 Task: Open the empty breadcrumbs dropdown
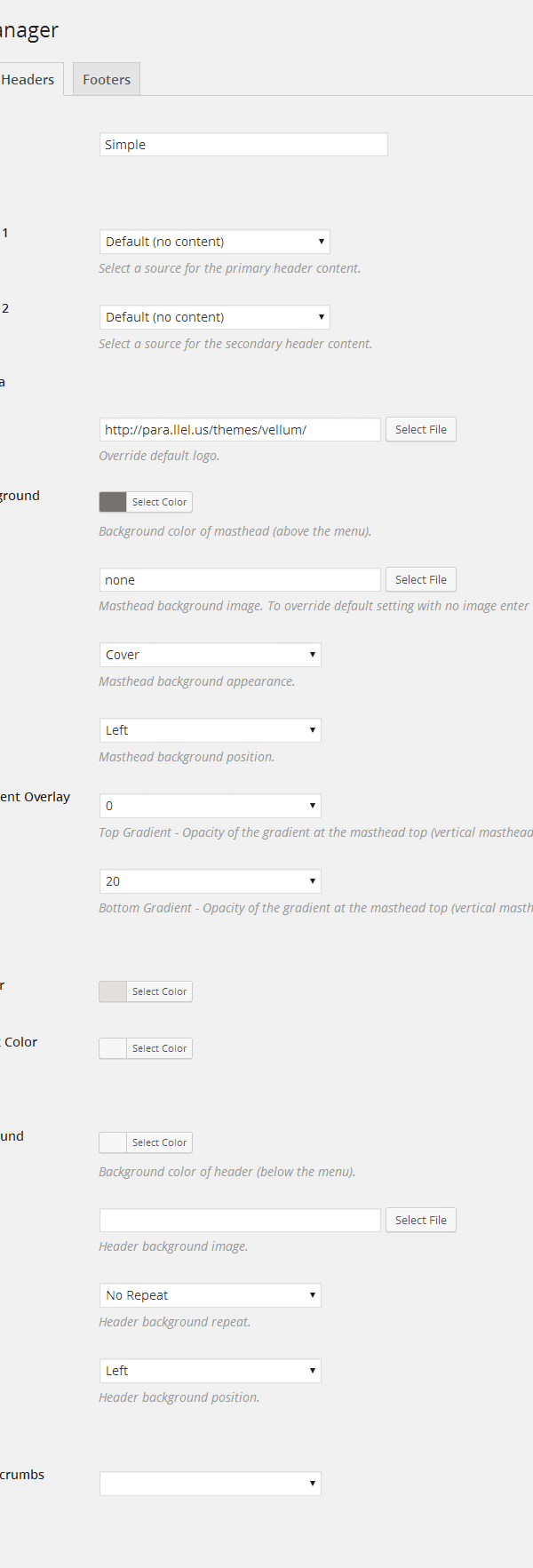tap(211, 1484)
